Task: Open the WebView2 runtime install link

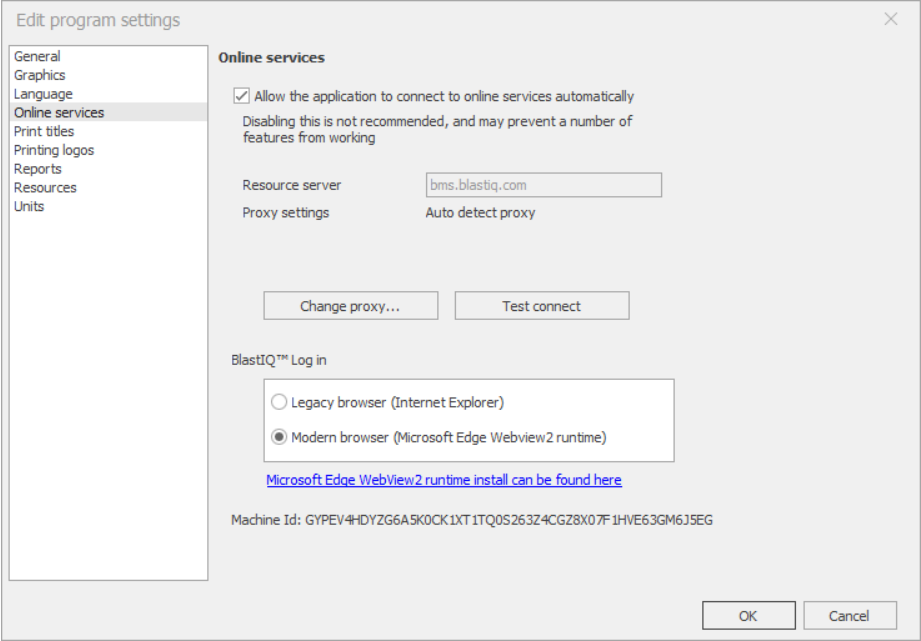Action: click(443, 480)
